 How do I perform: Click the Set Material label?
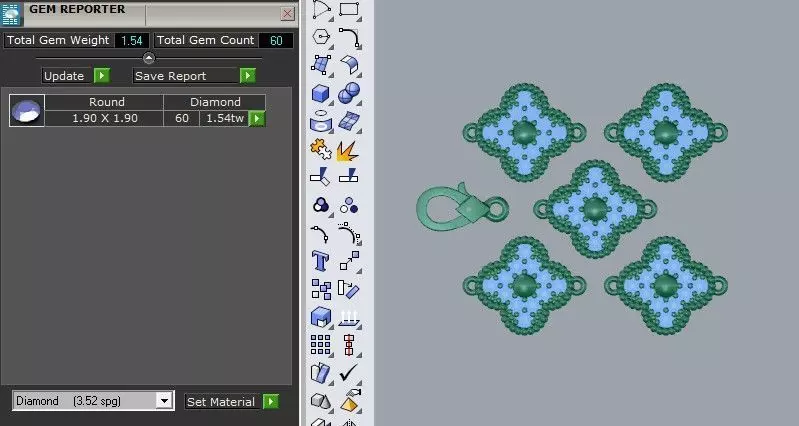tap(221, 402)
